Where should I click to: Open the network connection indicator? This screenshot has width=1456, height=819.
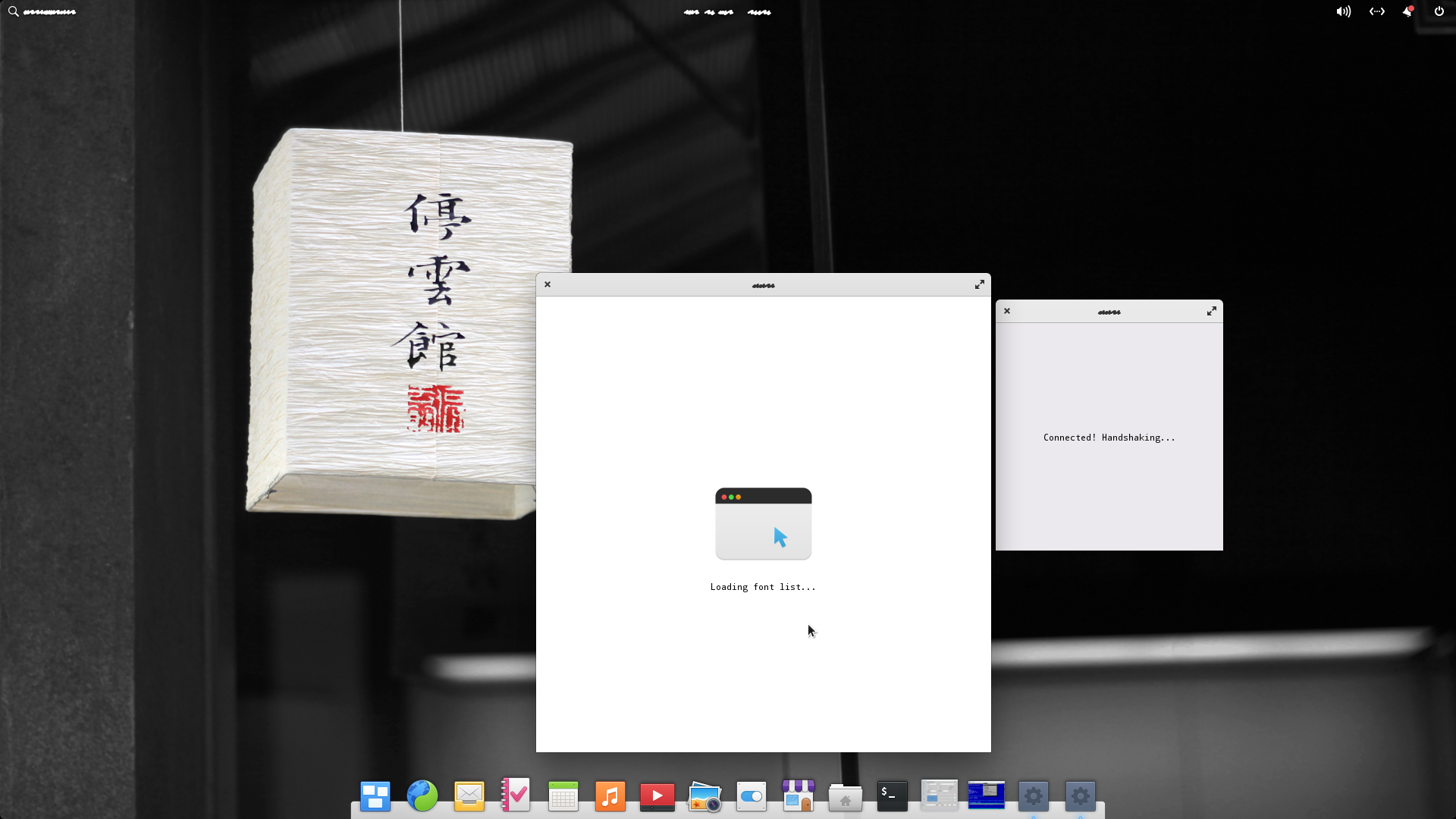1376,11
